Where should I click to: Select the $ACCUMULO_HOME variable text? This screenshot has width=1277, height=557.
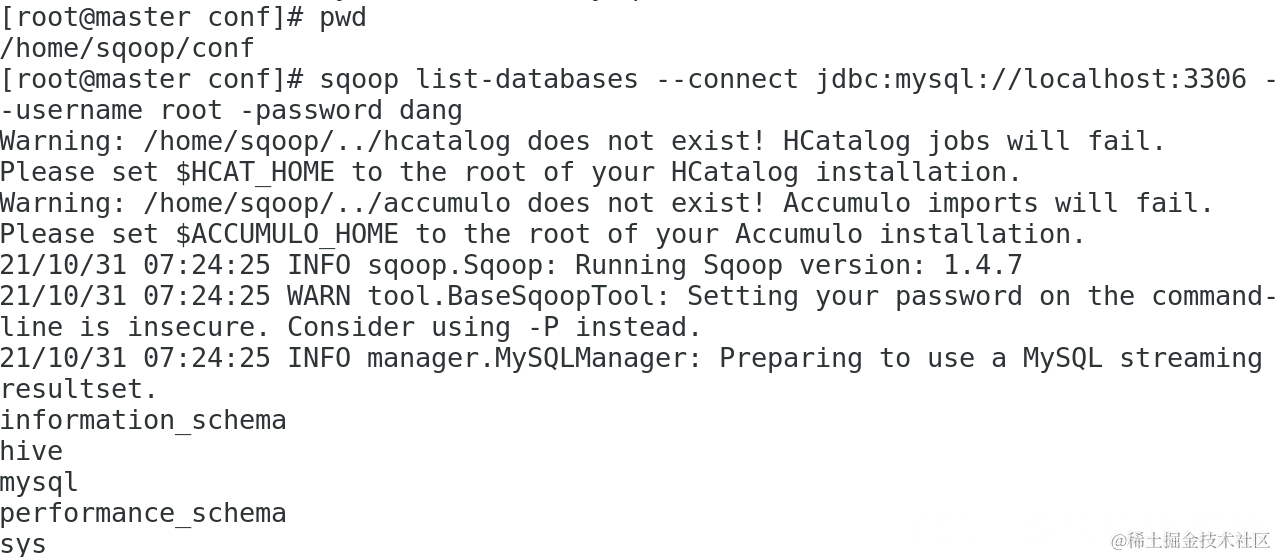(x=287, y=234)
